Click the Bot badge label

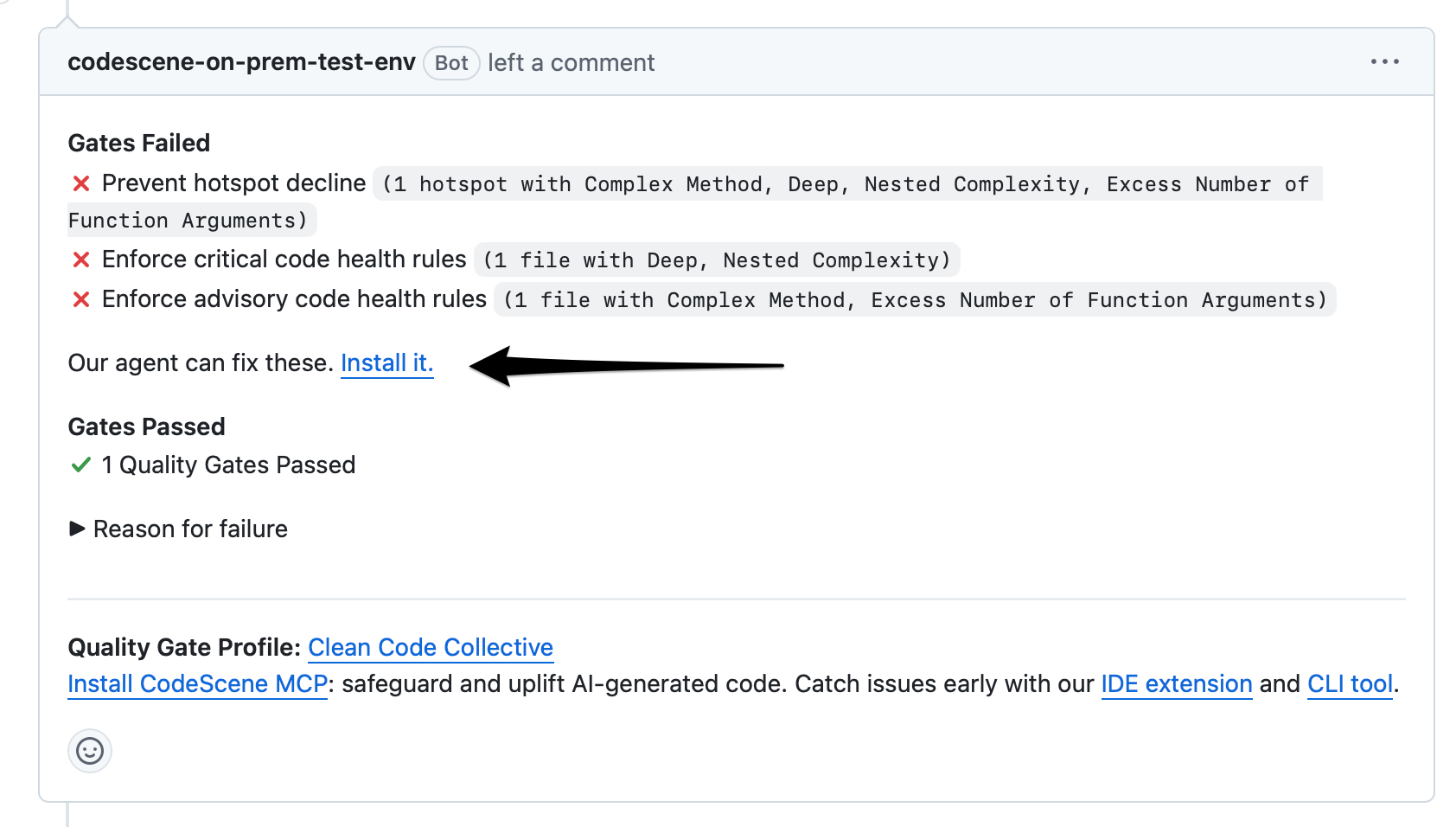click(x=451, y=63)
